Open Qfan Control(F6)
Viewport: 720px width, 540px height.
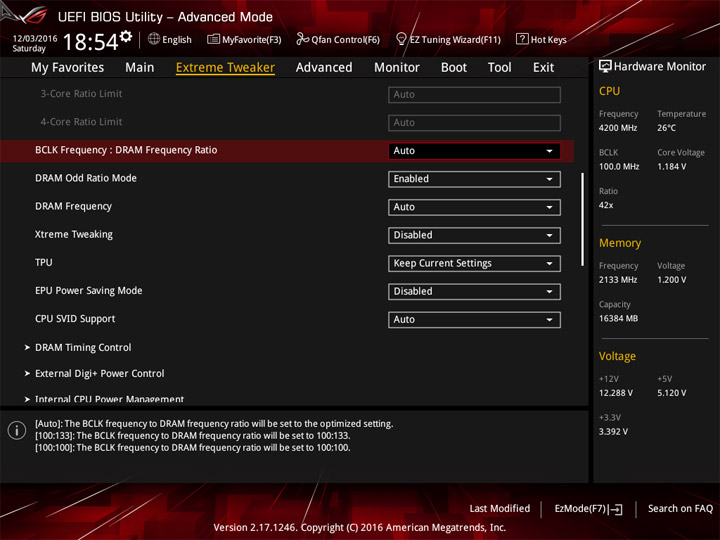pyautogui.click(x=345, y=40)
